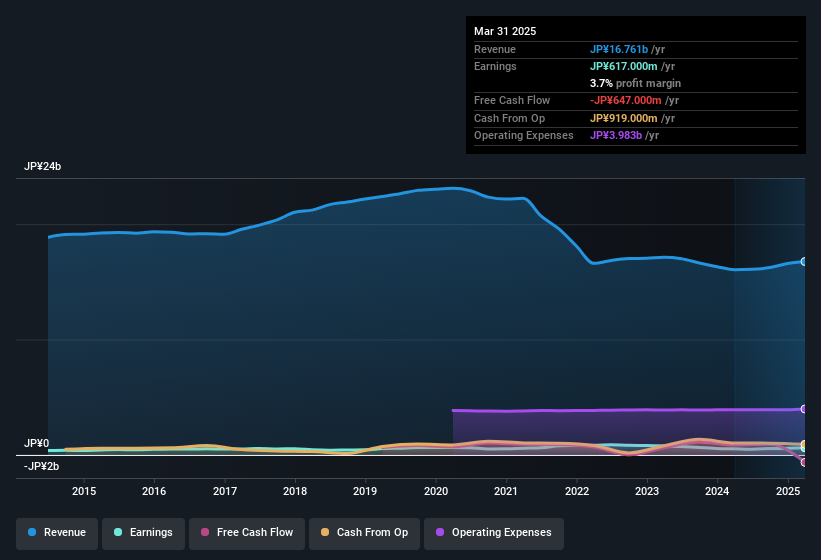Viewport: 821px width, 560px height.
Task: Click the JP¥0 y-axis label
Action: point(36,443)
